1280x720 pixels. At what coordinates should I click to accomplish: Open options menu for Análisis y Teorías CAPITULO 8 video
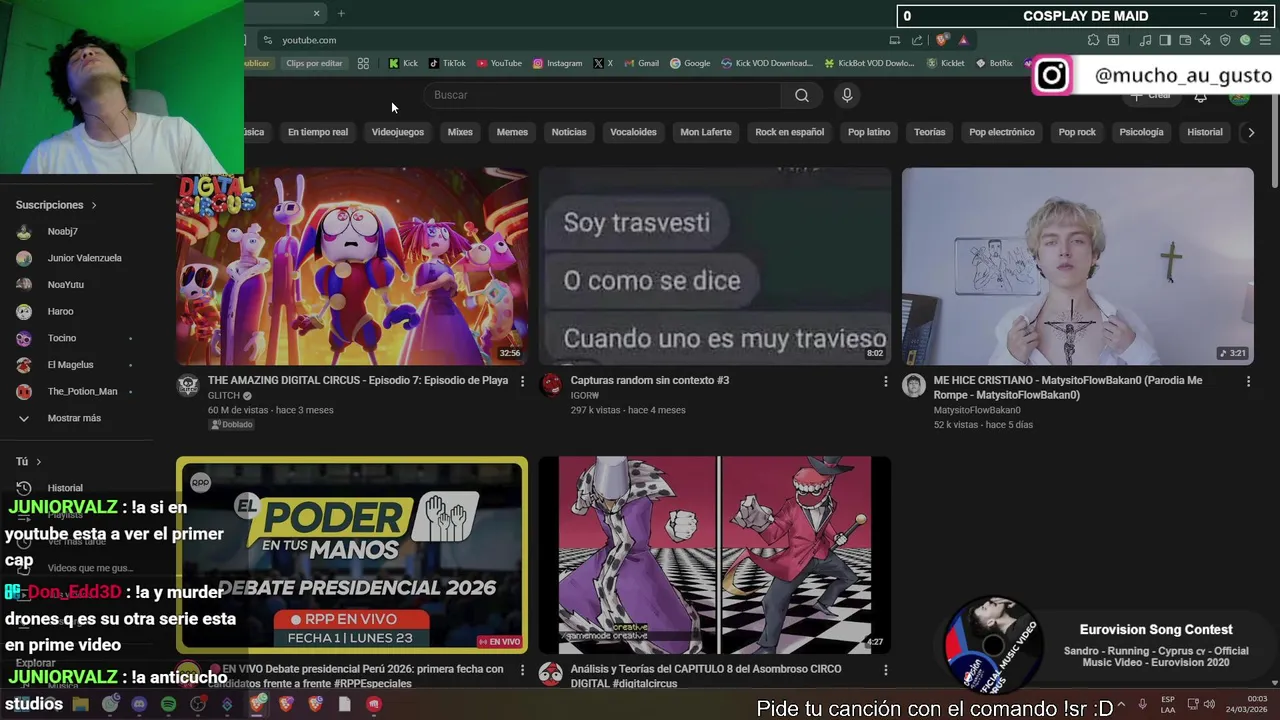click(885, 669)
